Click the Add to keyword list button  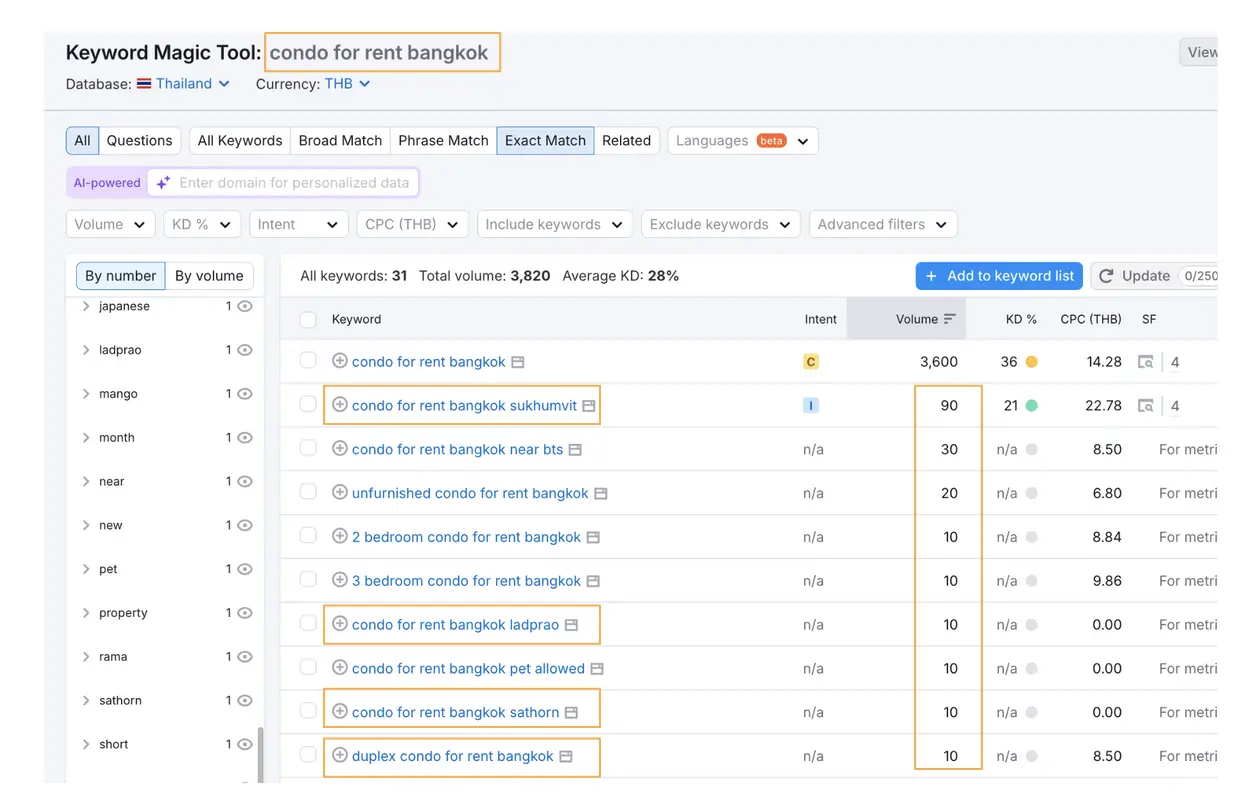pos(999,276)
